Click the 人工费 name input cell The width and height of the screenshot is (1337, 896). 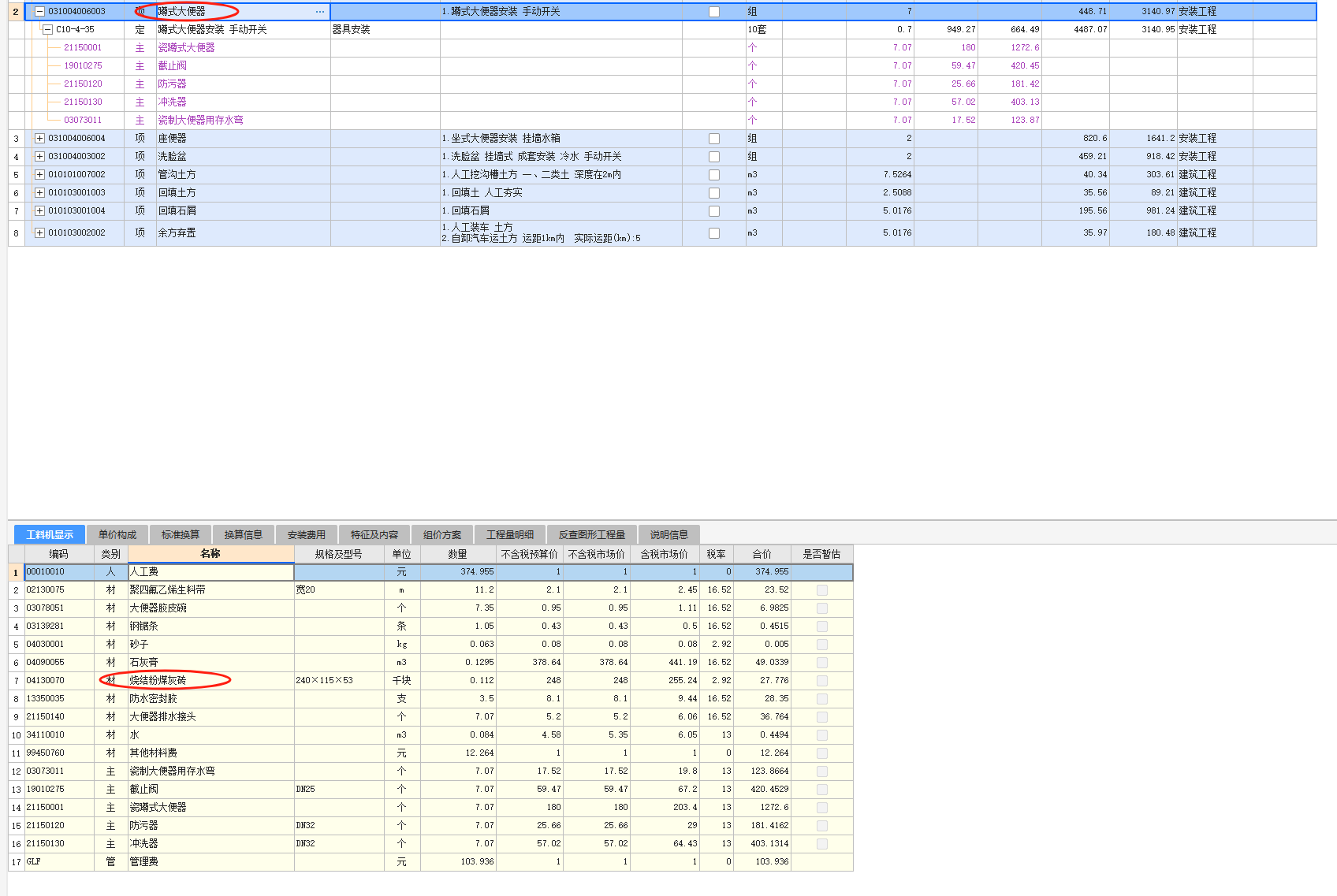[210, 572]
